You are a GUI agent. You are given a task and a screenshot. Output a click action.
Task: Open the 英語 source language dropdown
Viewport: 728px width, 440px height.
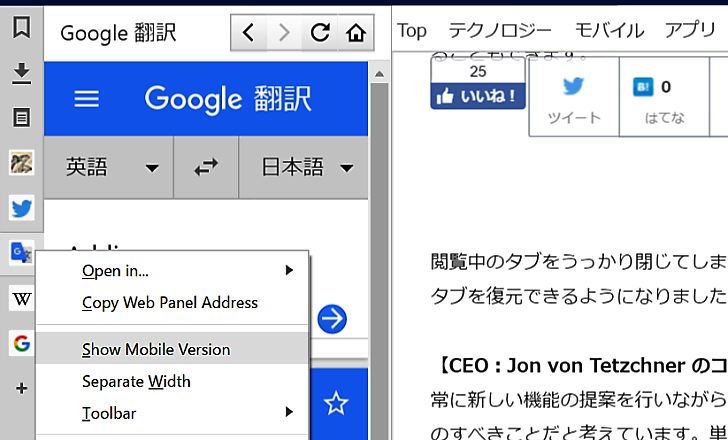pyautogui.click(x=109, y=167)
